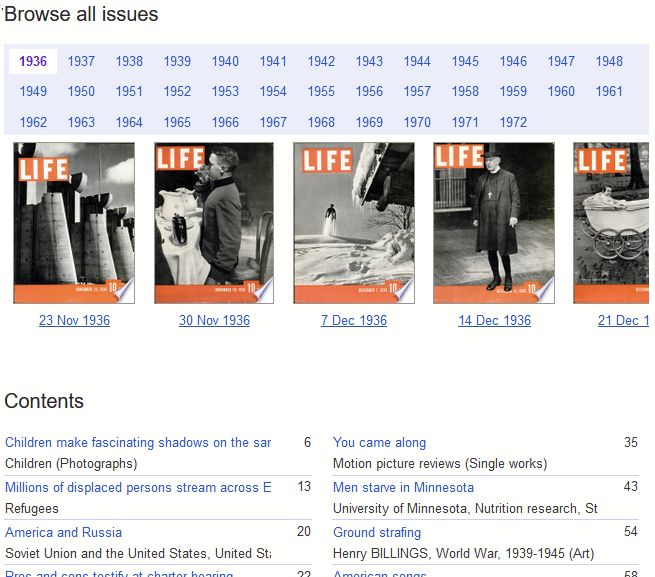Open issues from 1956
Image resolution: width=655 pixels, height=577 pixels.
click(369, 92)
